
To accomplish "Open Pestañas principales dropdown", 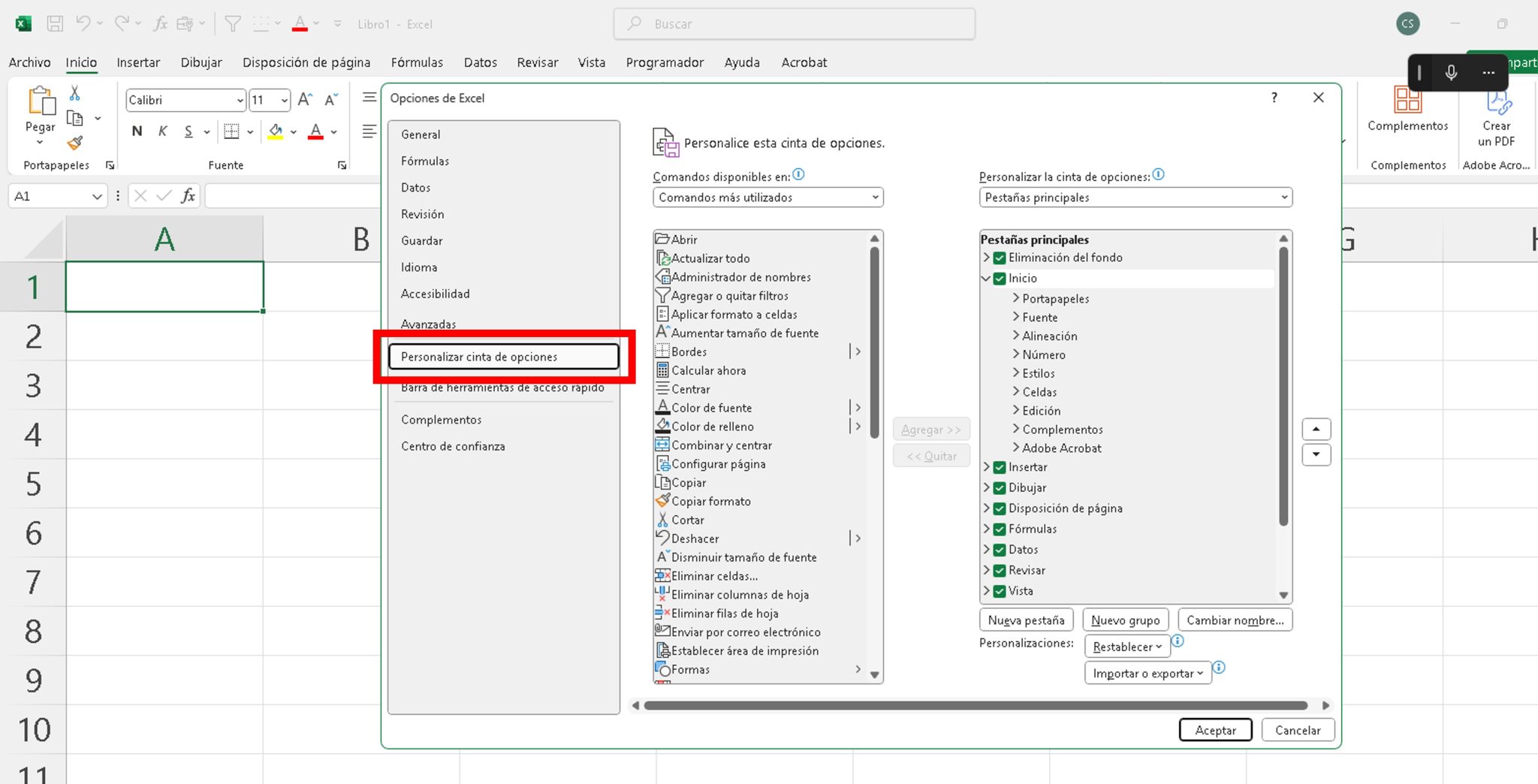I will tap(1135, 198).
